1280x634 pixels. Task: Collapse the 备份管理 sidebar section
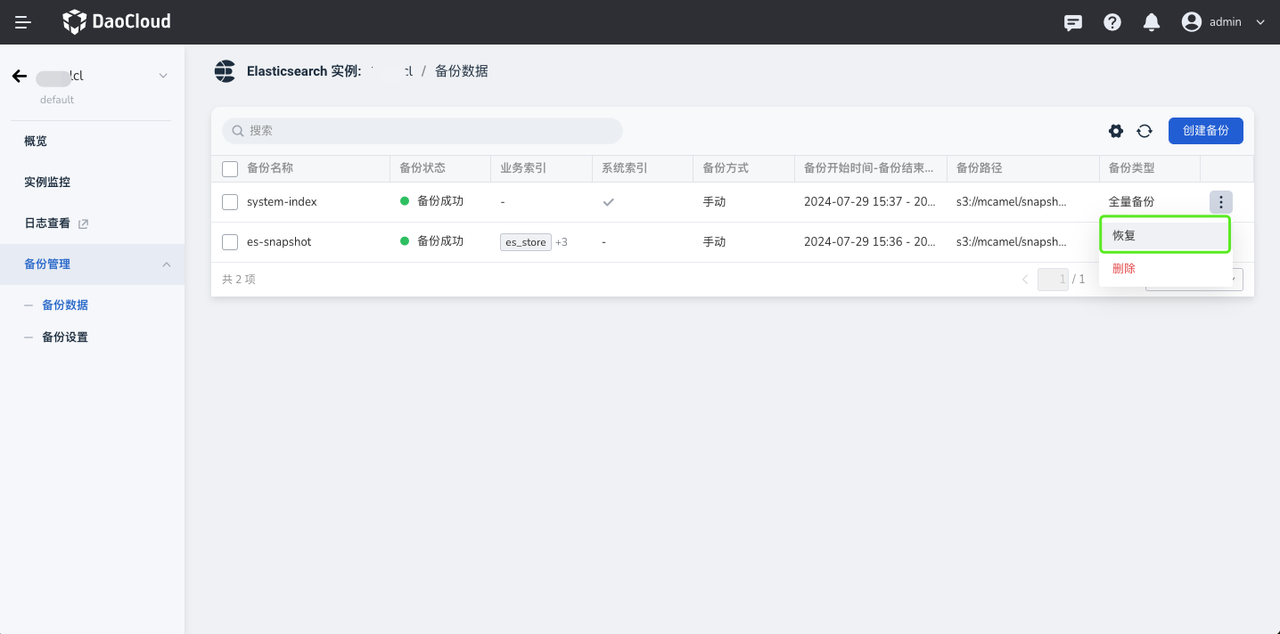coord(166,264)
